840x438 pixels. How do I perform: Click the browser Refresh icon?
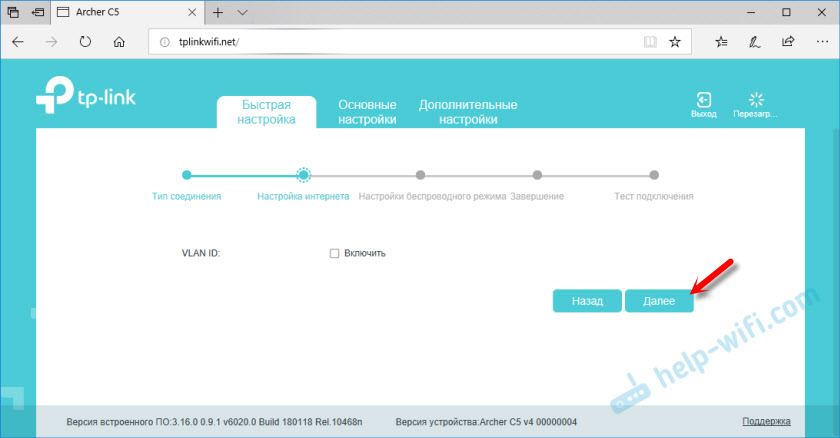click(x=85, y=42)
